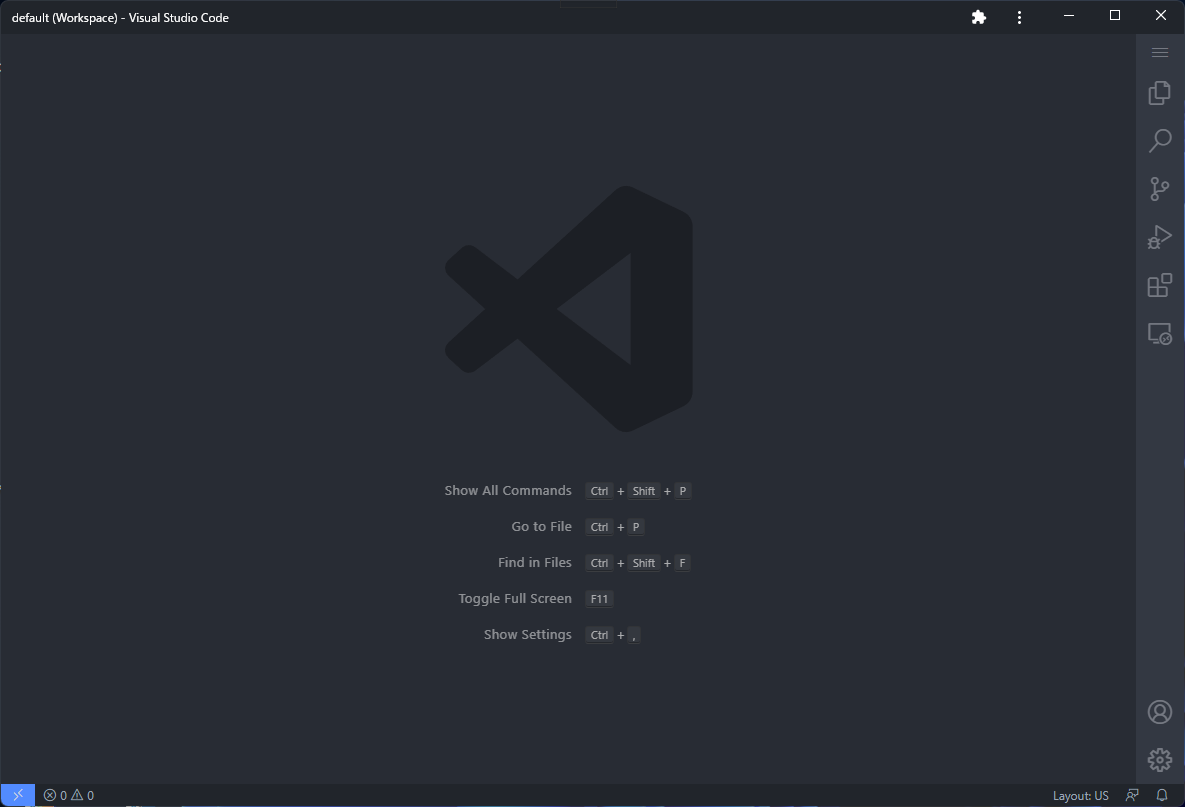
Task: Open the Extensions view
Action: click(x=1159, y=286)
